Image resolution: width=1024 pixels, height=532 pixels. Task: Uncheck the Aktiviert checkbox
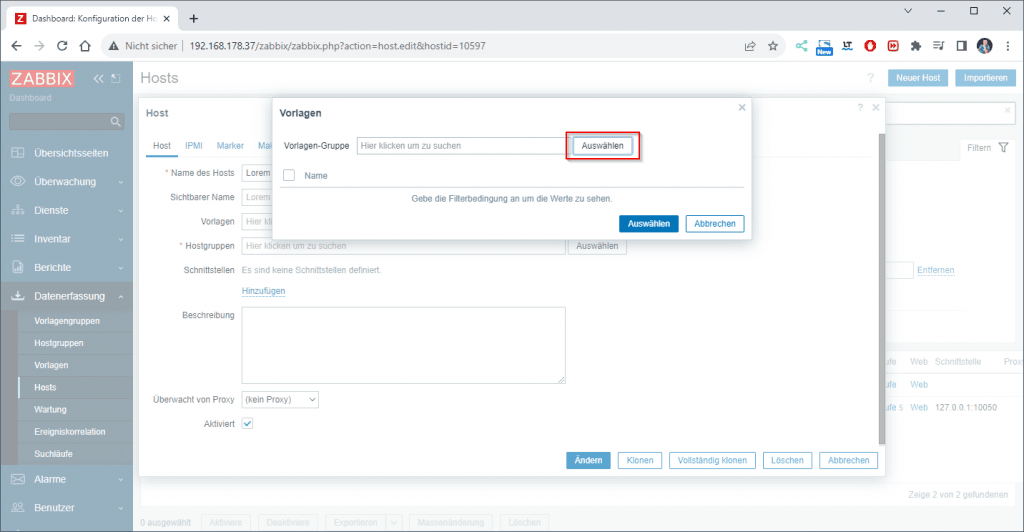[248, 424]
